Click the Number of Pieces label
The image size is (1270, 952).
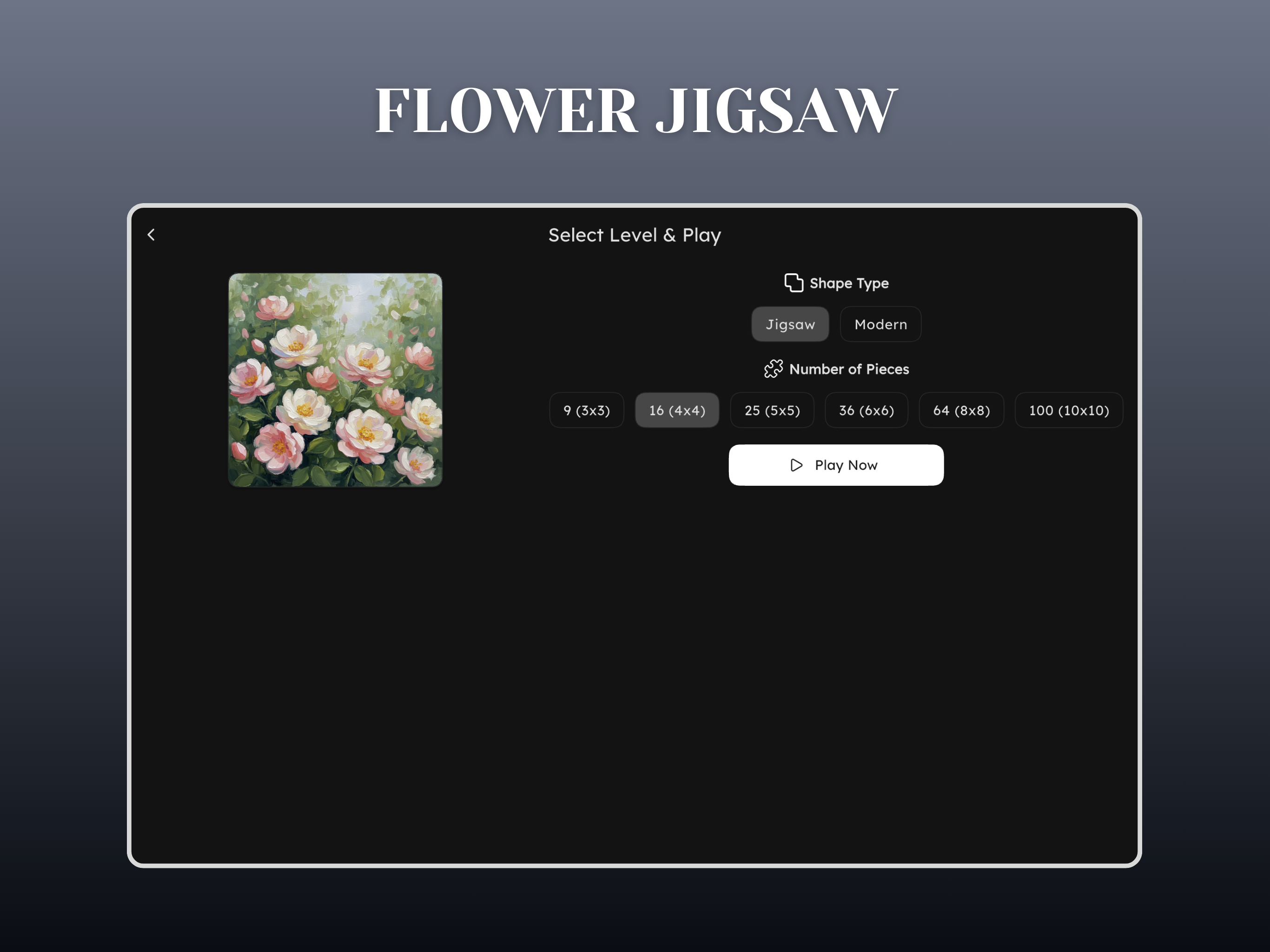(848, 369)
